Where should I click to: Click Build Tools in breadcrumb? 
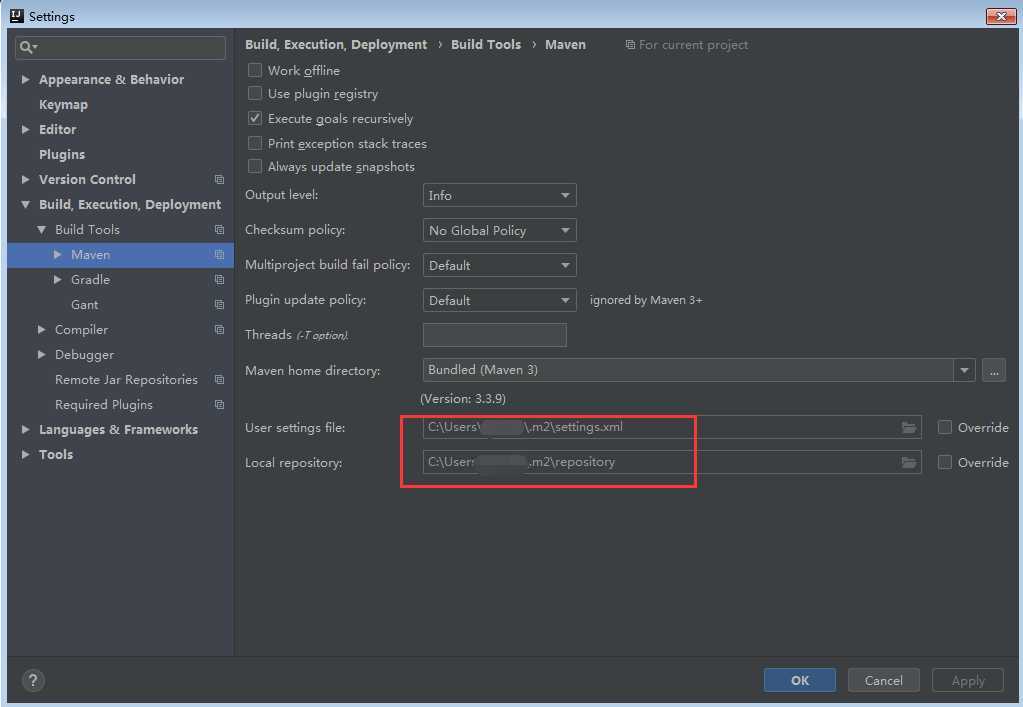[486, 44]
